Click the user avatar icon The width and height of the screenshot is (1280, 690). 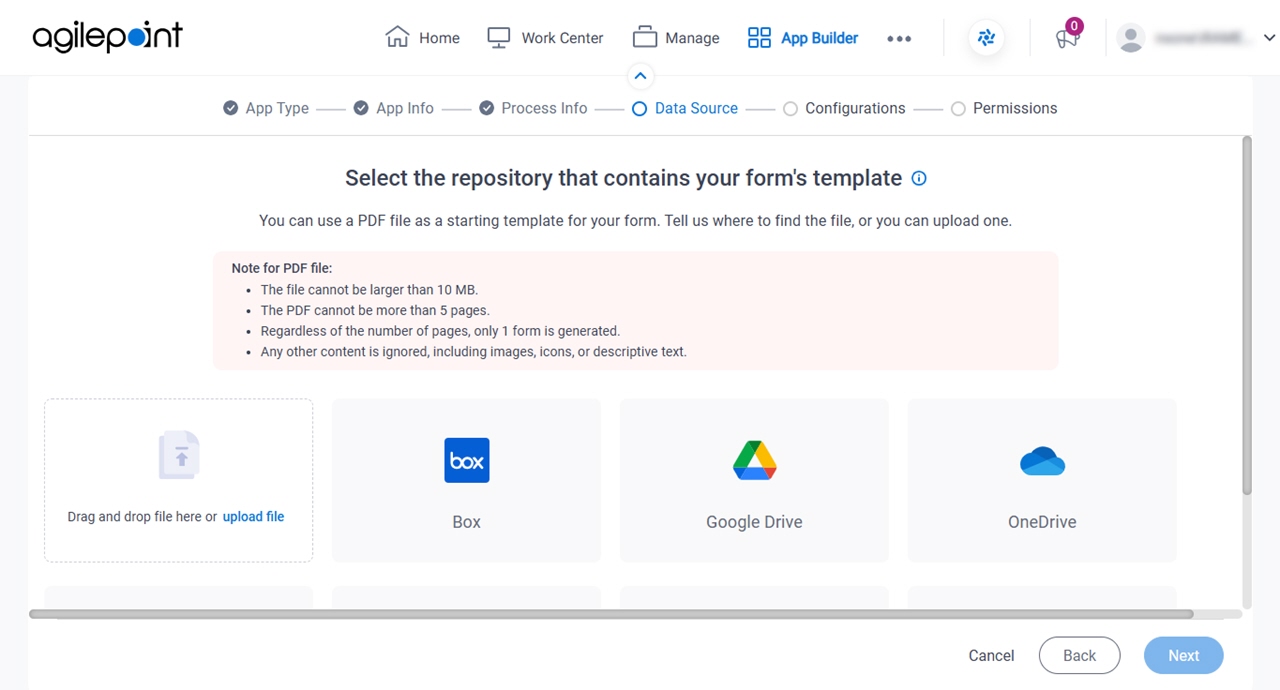pos(1131,38)
